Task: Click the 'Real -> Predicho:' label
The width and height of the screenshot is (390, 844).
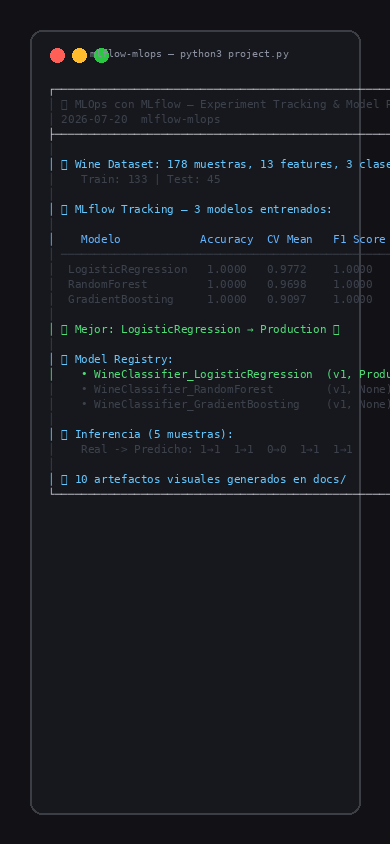Action: pyautogui.click(x=137, y=449)
